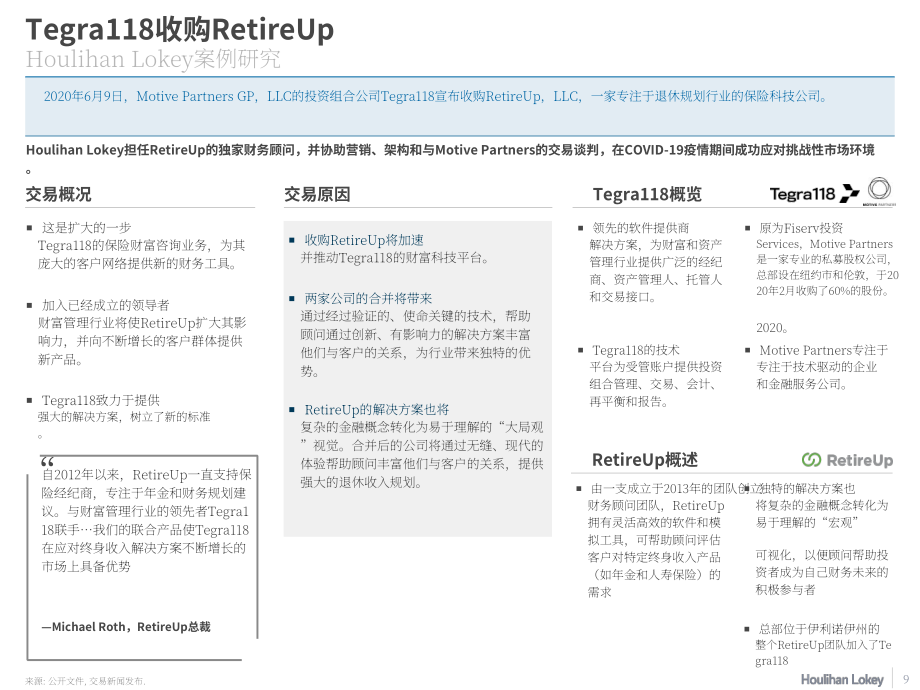Click the bullet 'Tegra118致力于提供'
This screenshot has width=920, height=690.
[100, 400]
